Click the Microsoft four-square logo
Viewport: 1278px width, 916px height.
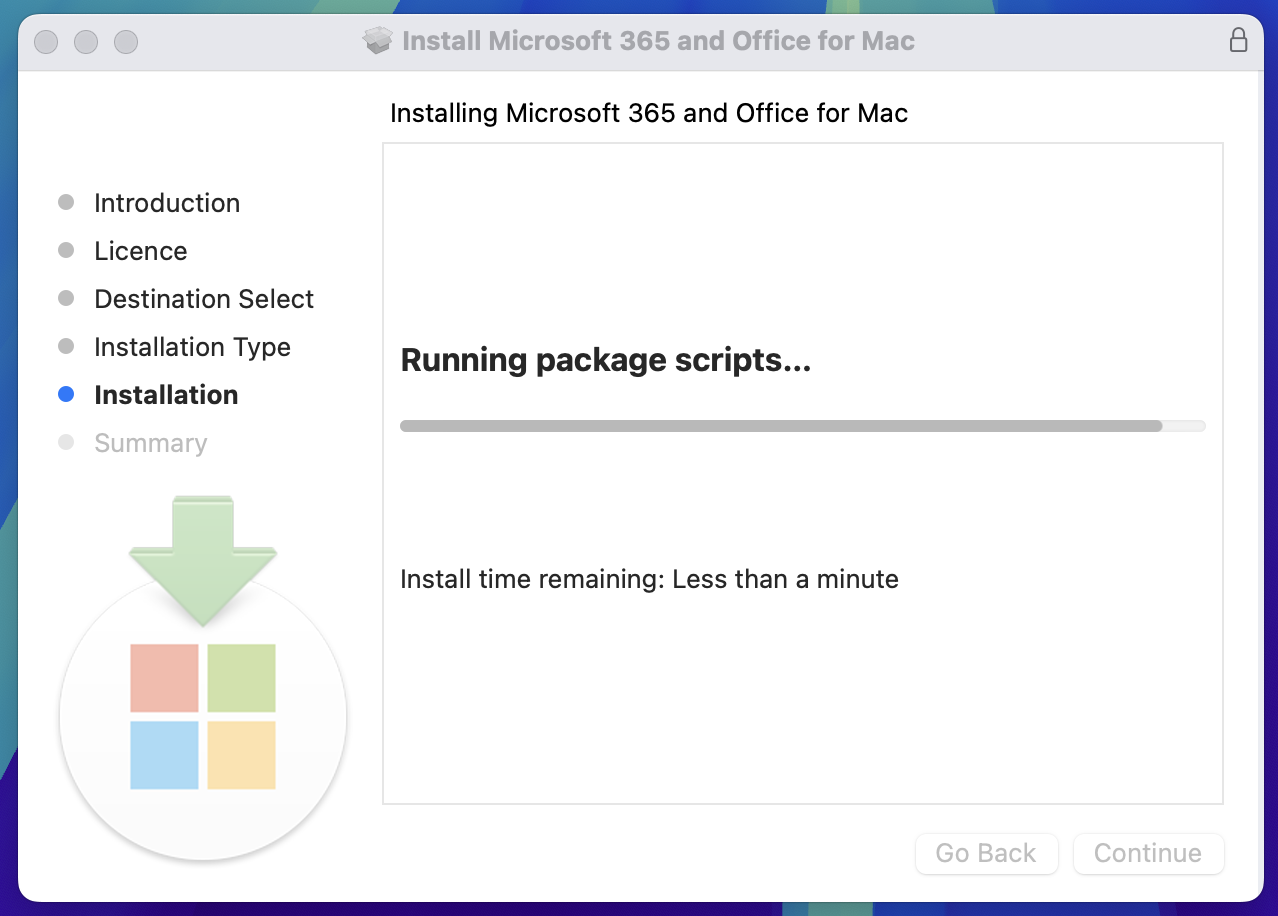[x=203, y=716]
